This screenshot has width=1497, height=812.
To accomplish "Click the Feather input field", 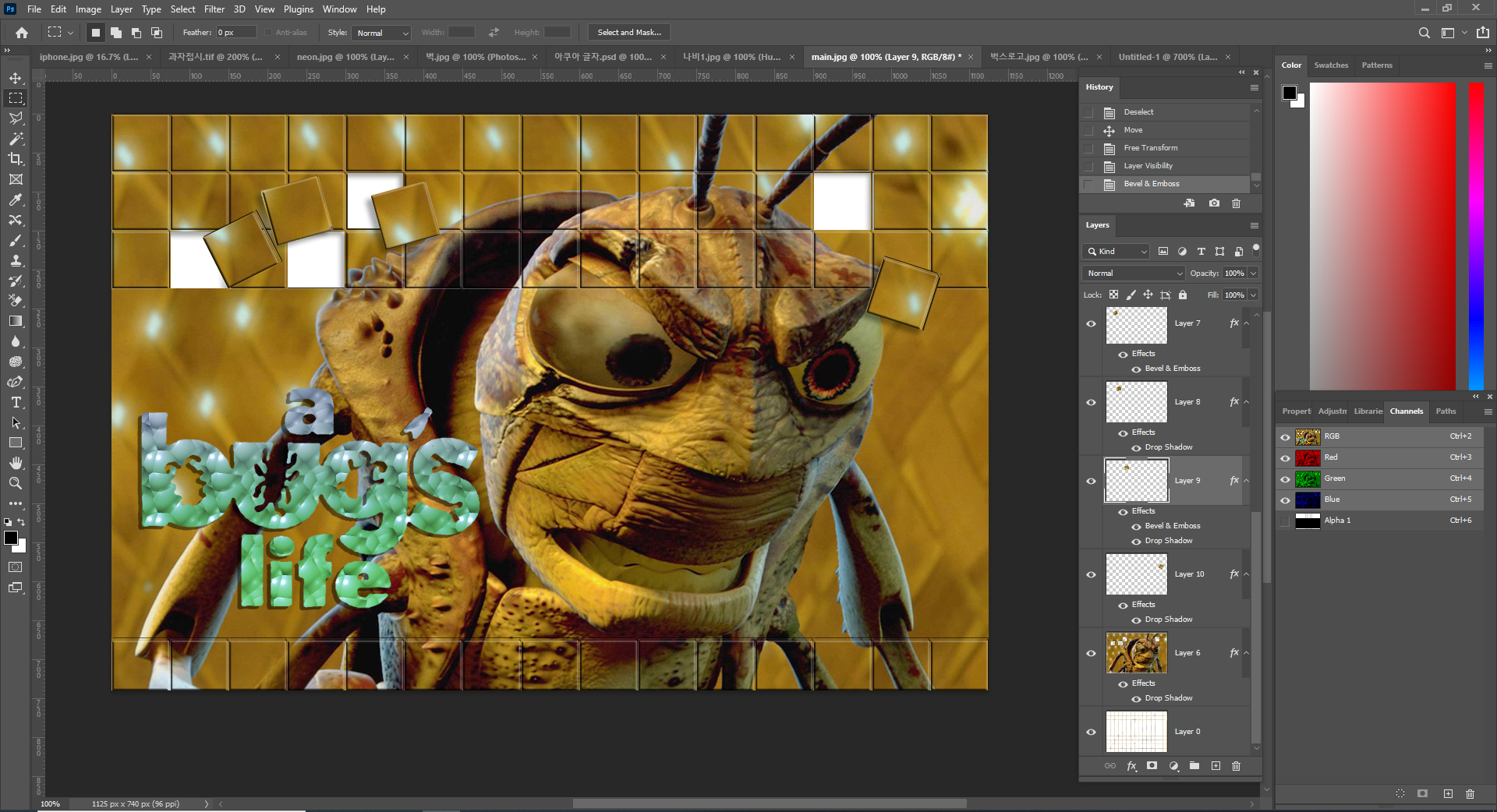I will click(235, 33).
